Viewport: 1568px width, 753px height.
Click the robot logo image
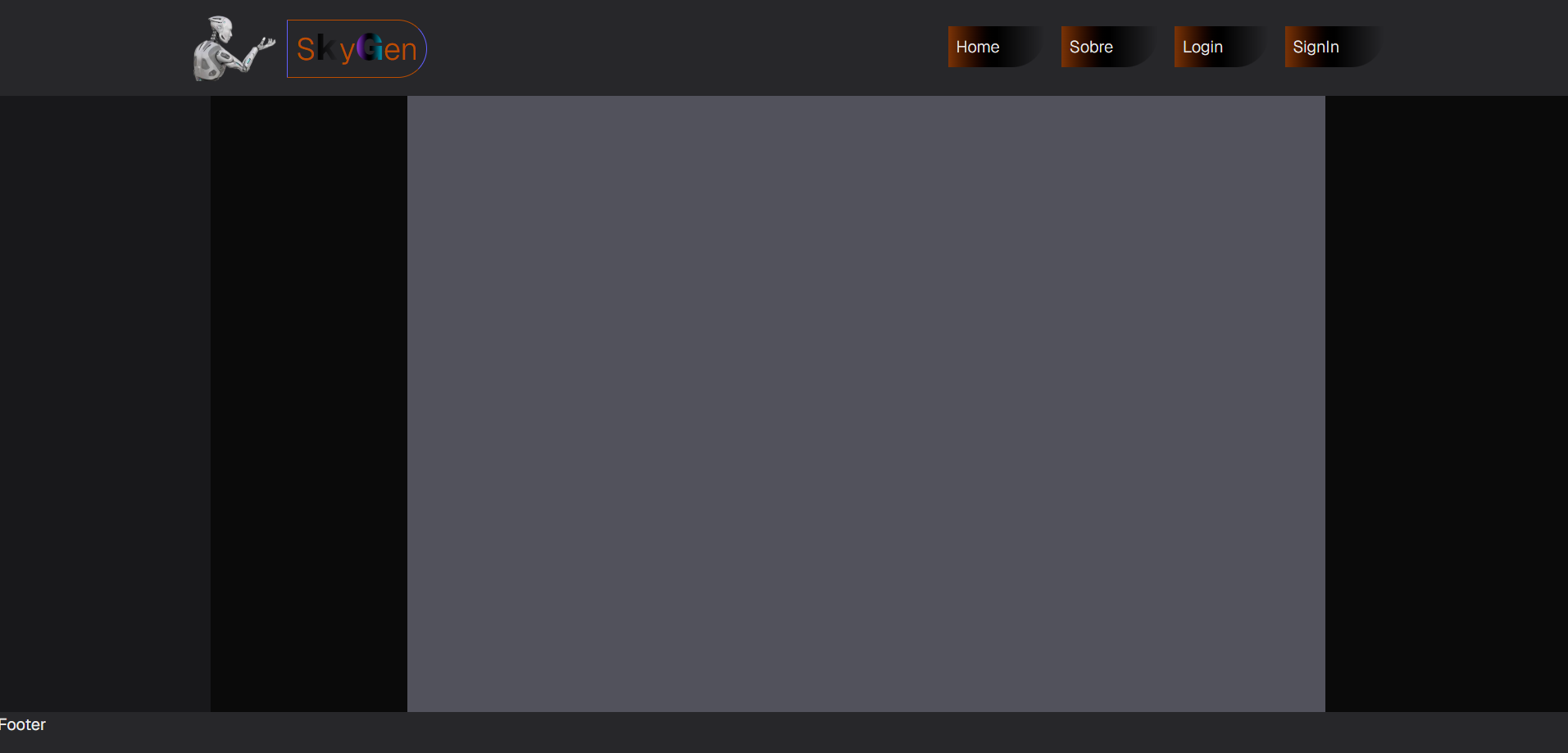pos(234,48)
